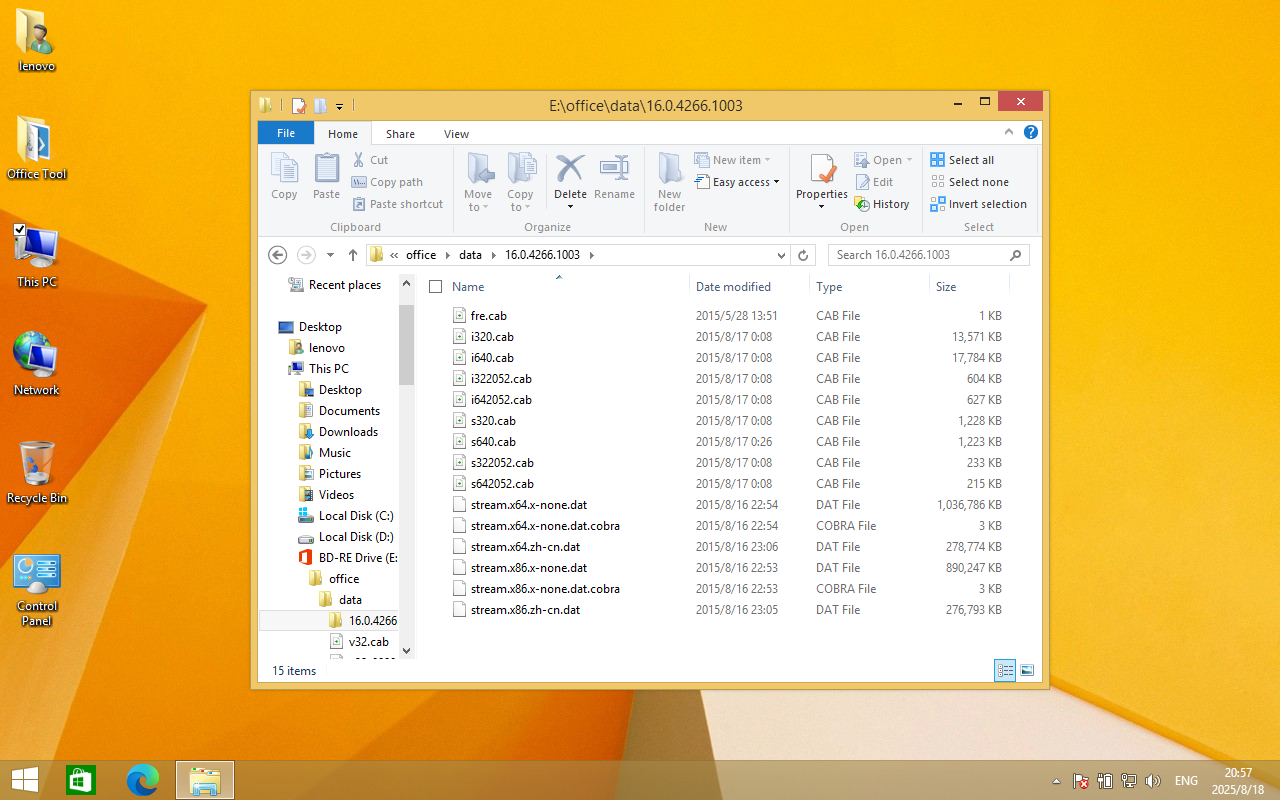Open the Store app from the taskbar
Screen dimensions: 1280x800
(80, 779)
